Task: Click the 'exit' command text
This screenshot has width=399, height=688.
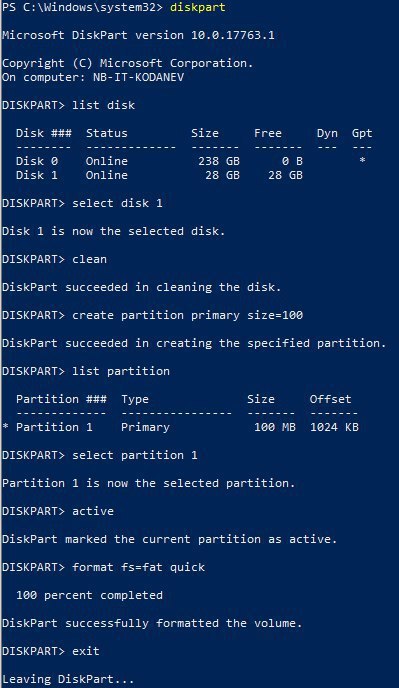Action: (86, 651)
